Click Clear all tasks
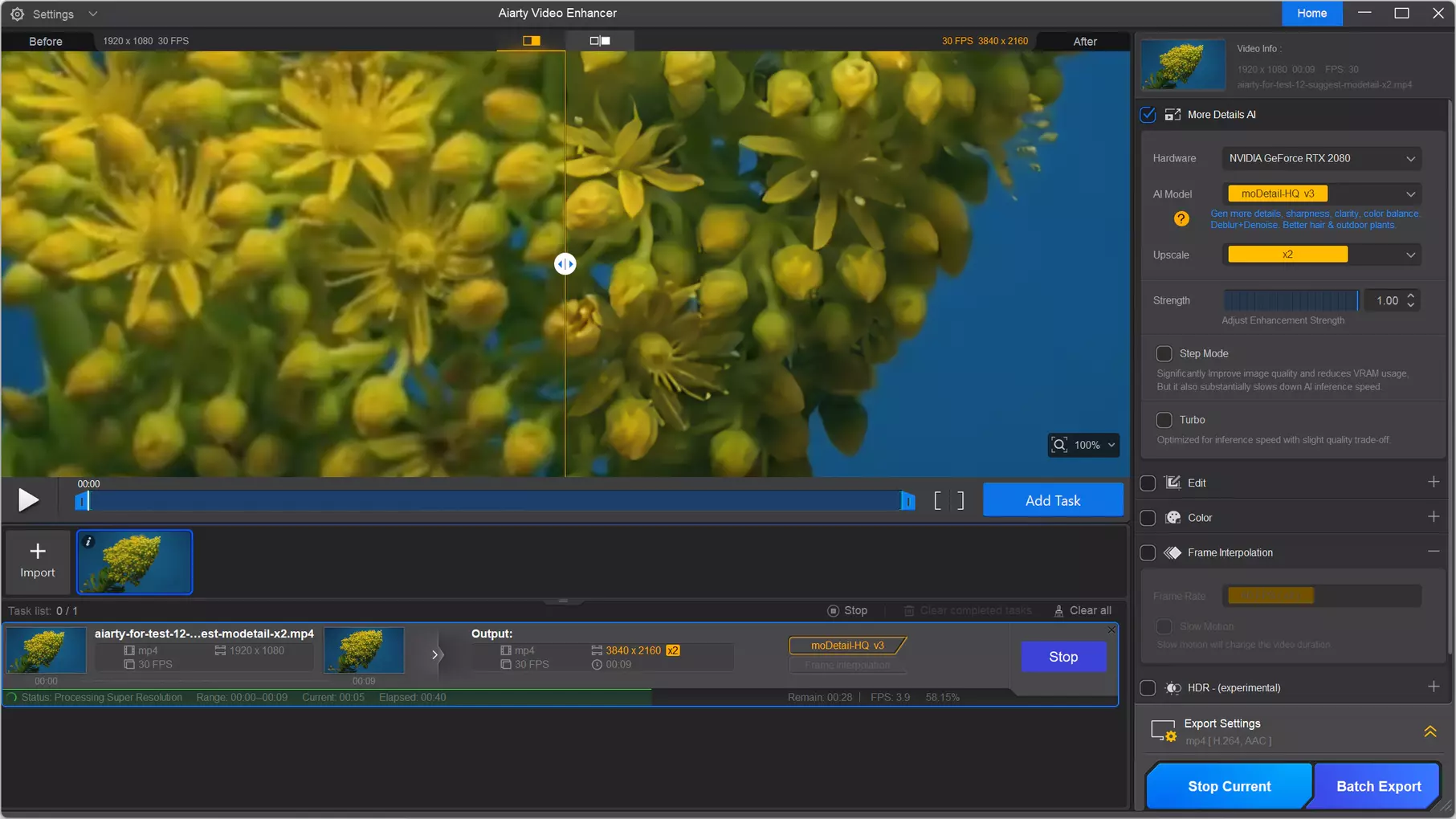This screenshot has width=1456, height=819. [1083, 610]
